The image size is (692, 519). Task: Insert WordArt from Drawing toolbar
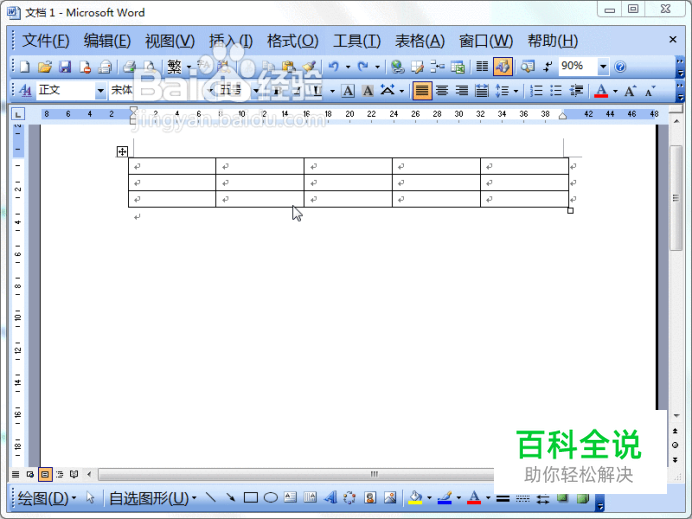click(330, 497)
